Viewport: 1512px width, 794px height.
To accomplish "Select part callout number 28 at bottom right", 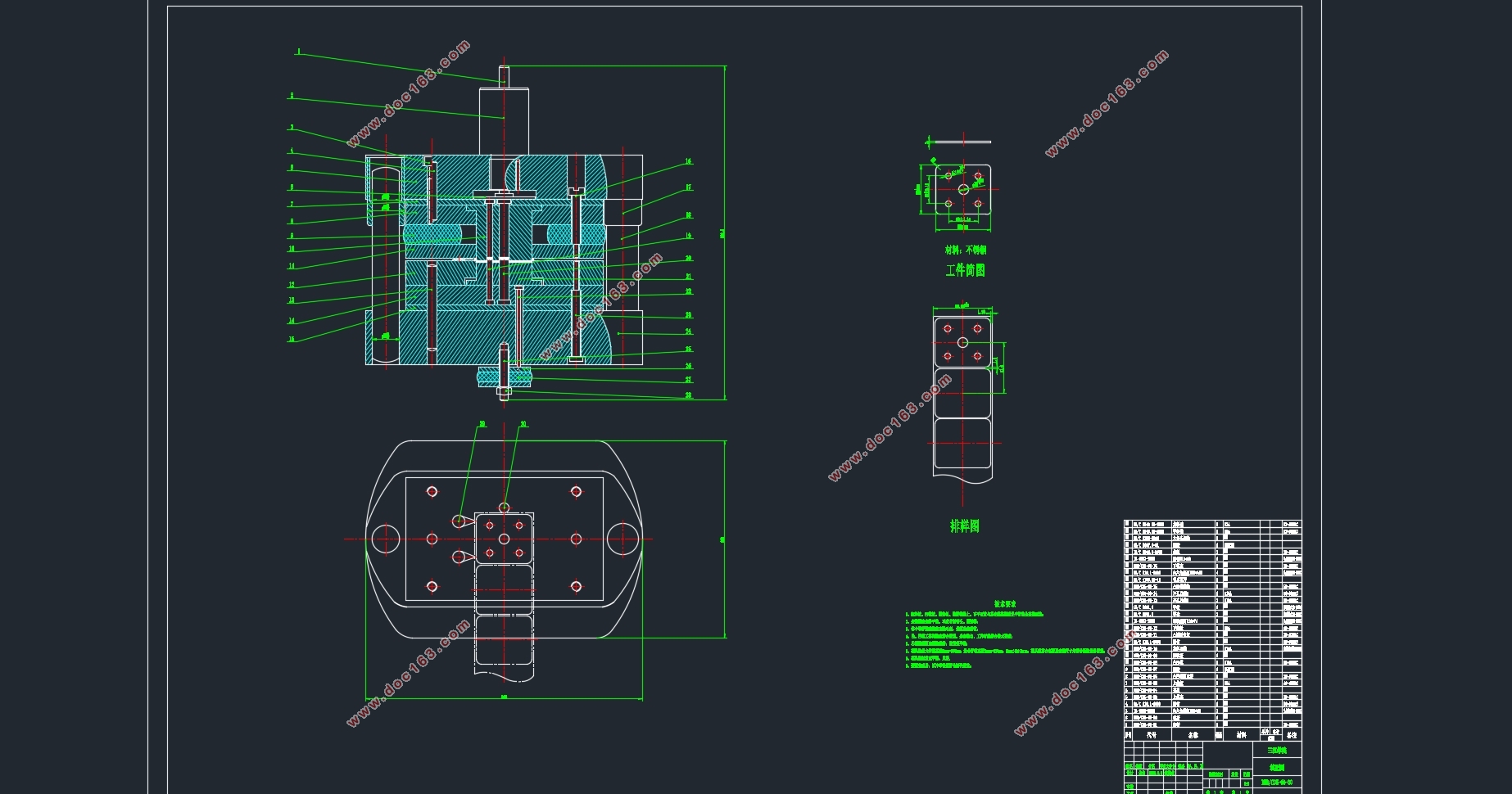I will click(688, 395).
